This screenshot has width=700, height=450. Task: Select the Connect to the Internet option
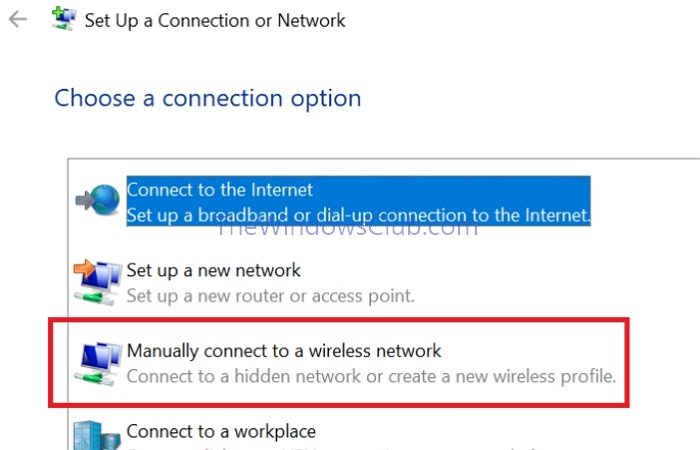[x=220, y=190]
